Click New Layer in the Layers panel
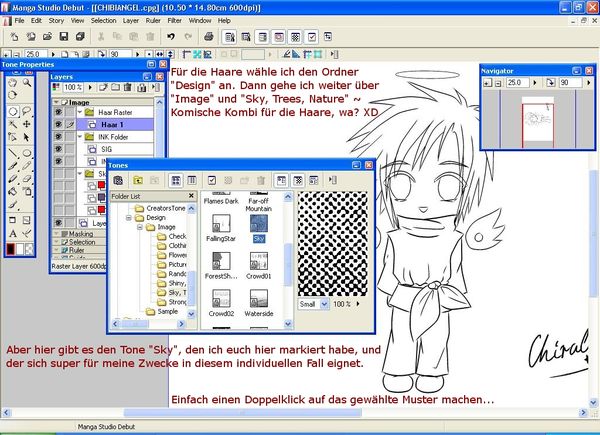Screen dimensions: 600x435 (103, 88)
